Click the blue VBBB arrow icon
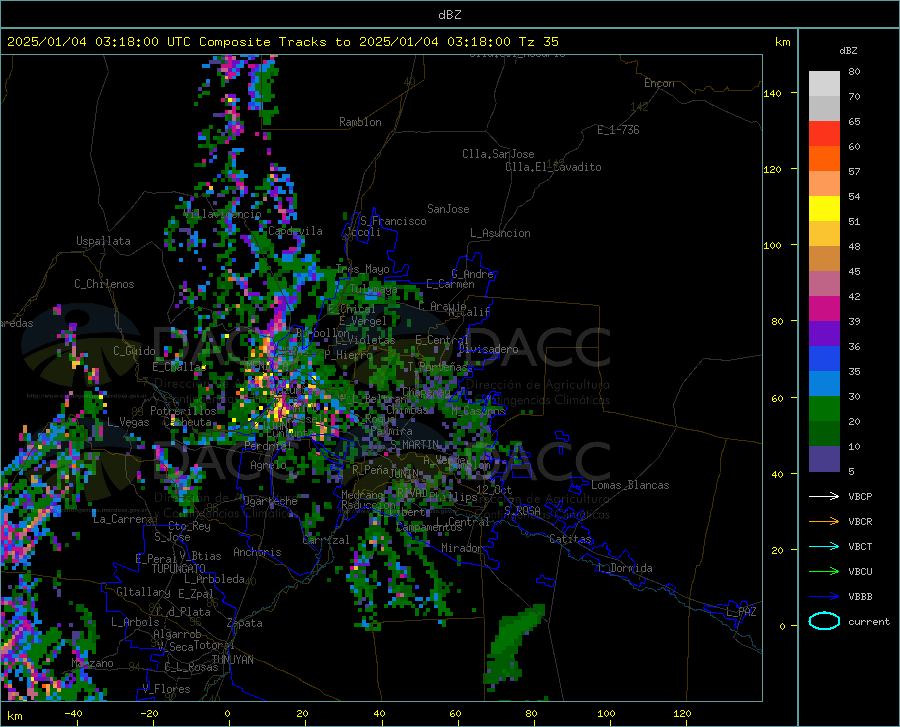 pyautogui.click(x=824, y=596)
